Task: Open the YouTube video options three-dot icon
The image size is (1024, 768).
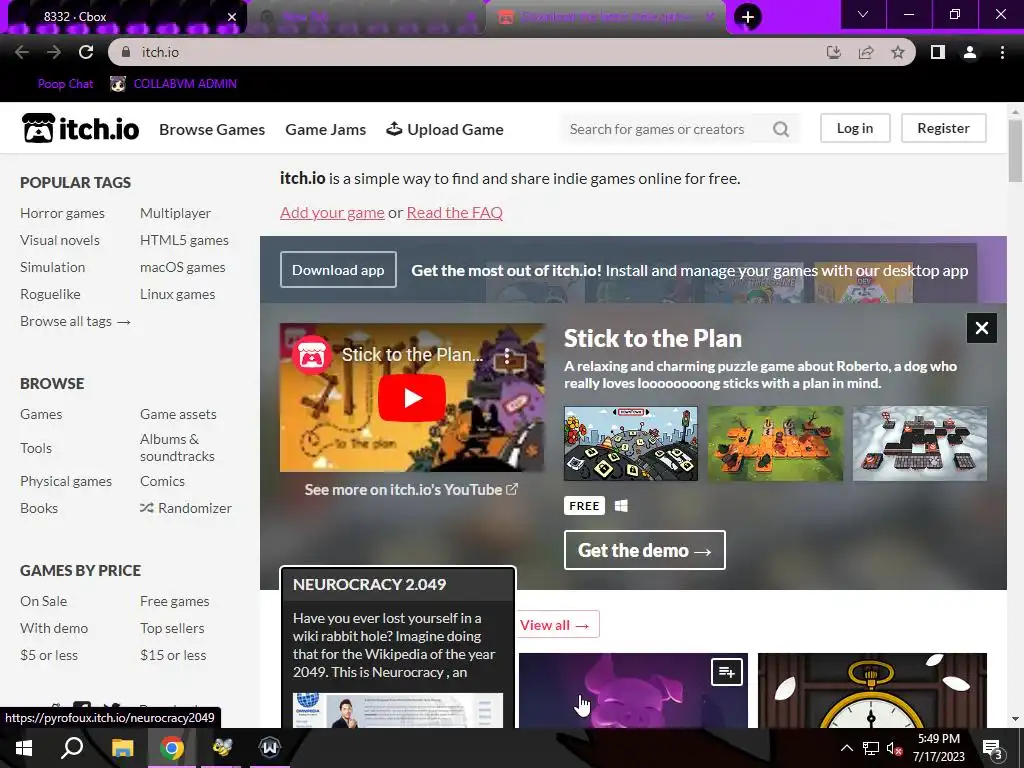Action: [507, 356]
